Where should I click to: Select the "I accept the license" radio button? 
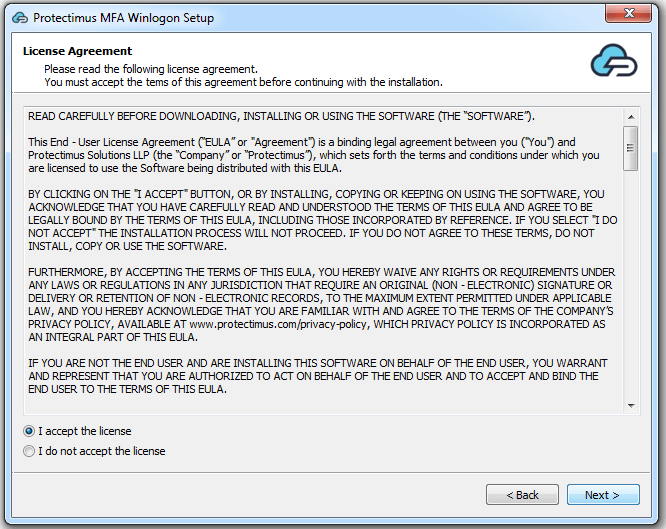(x=28, y=431)
